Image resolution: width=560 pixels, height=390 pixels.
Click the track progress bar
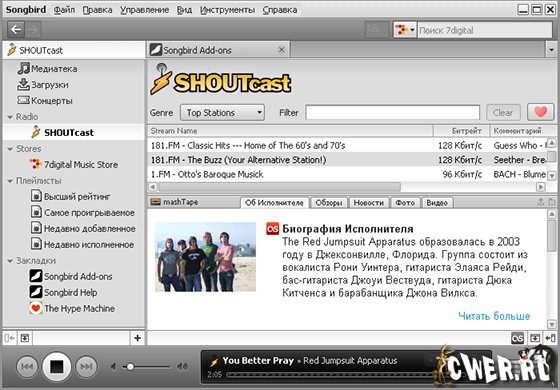point(330,375)
